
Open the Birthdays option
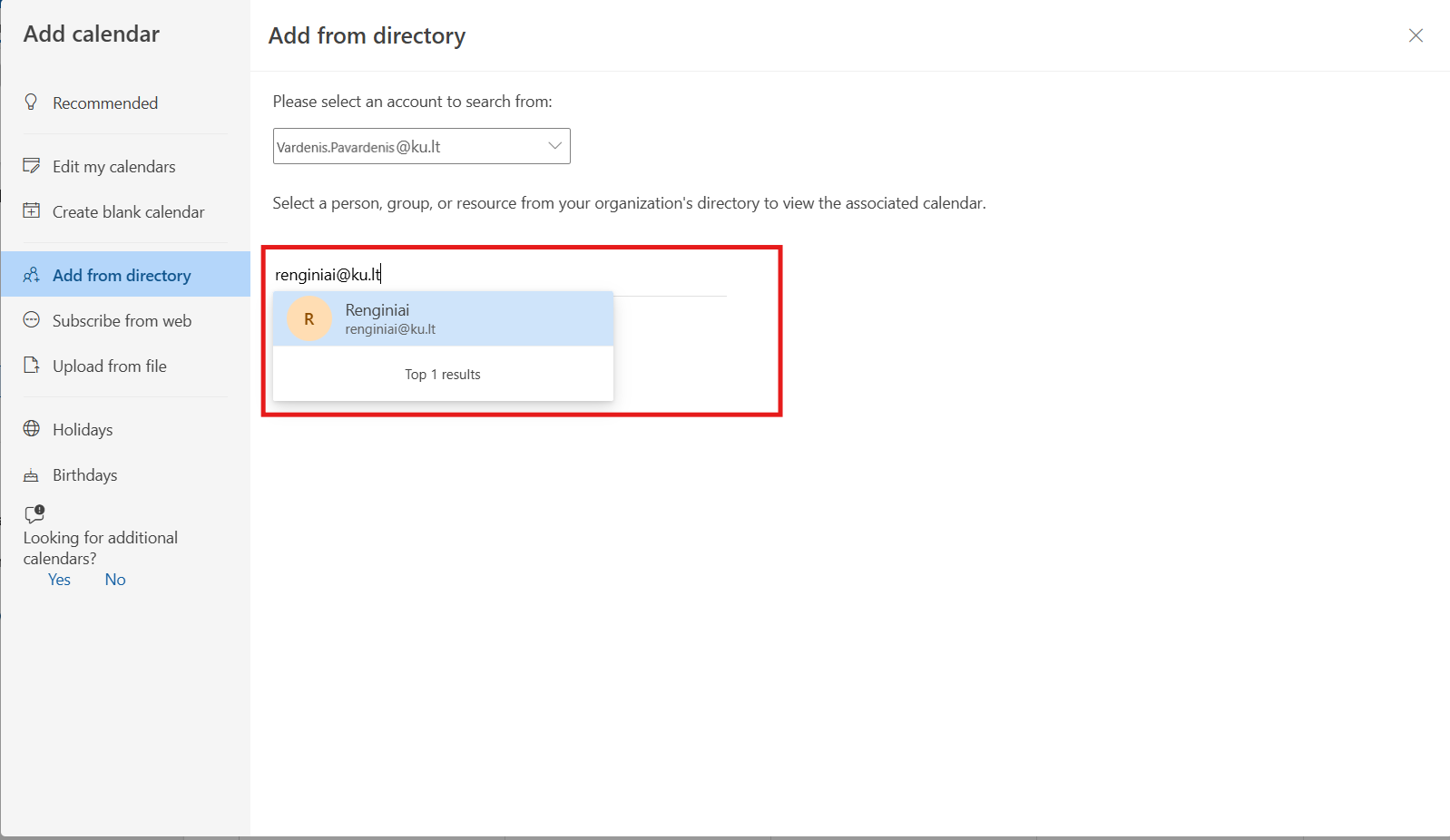[x=125, y=474]
